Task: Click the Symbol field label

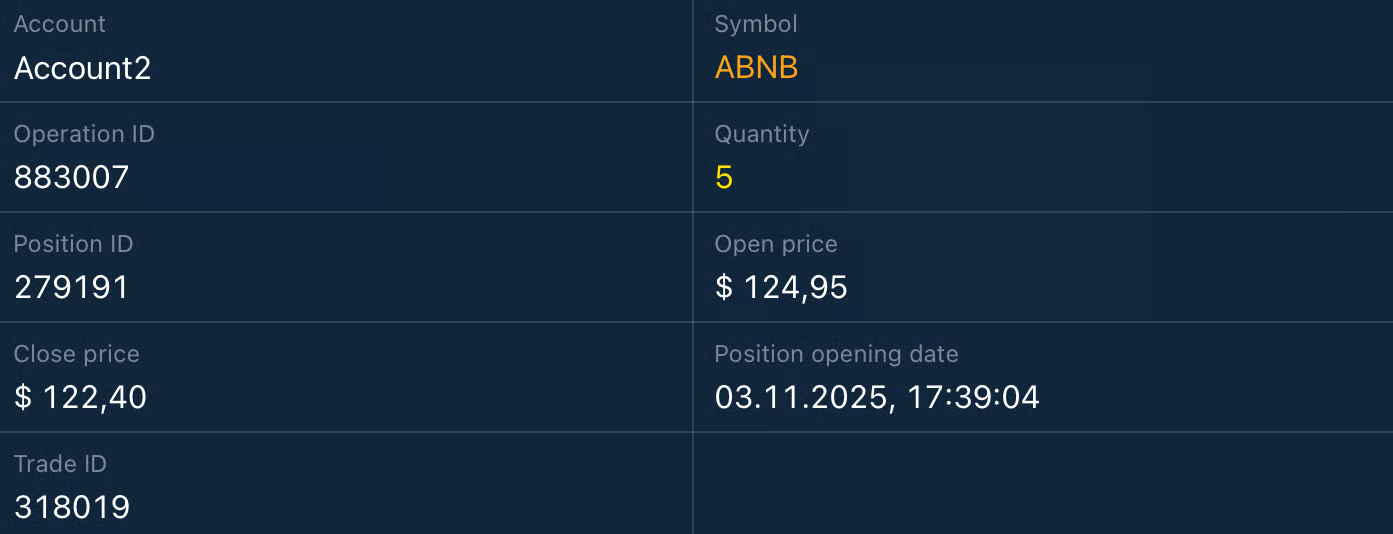Action: pyautogui.click(x=756, y=24)
